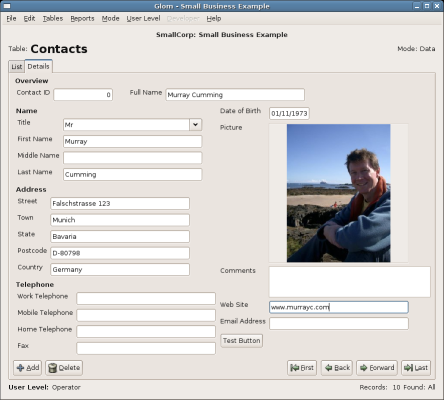Focus the Email Address field
444x400 pixels.
tap(339, 324)
